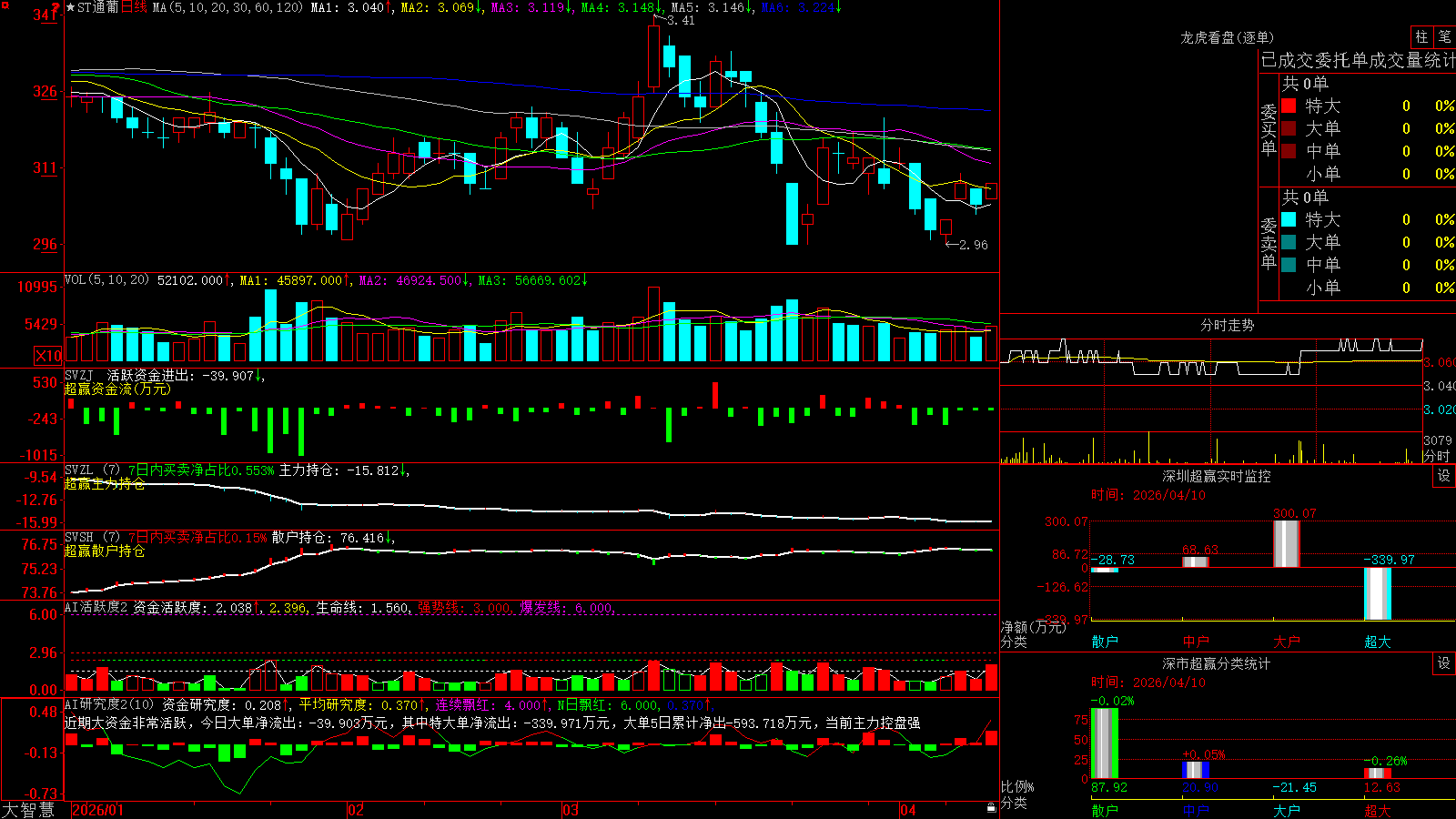Click the 散户持仓: 76.416 readout
1456x819 pixels.
(328, 538)
